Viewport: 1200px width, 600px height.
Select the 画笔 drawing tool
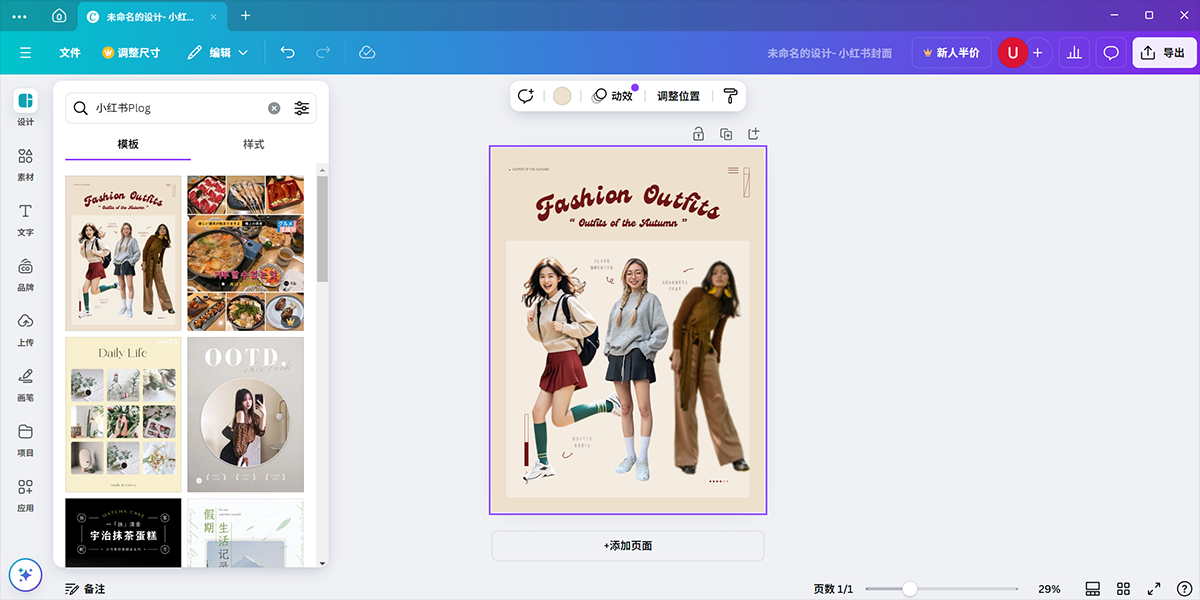click(25, 383)
